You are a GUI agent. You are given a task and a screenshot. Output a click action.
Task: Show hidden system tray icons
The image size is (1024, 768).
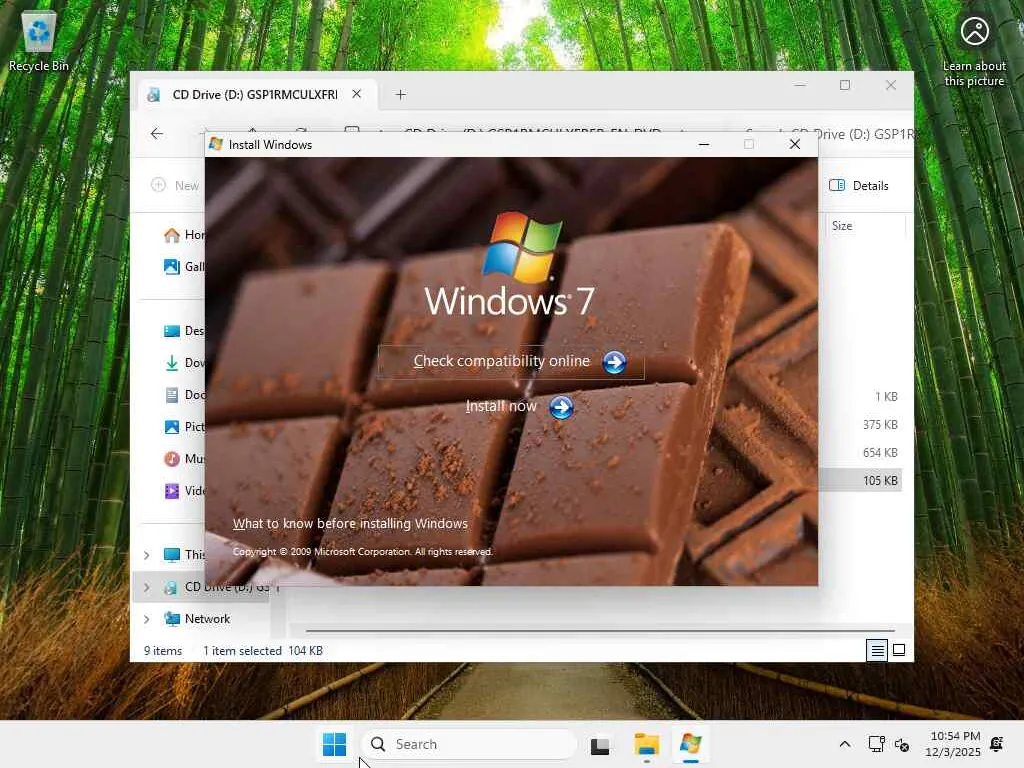844,744
